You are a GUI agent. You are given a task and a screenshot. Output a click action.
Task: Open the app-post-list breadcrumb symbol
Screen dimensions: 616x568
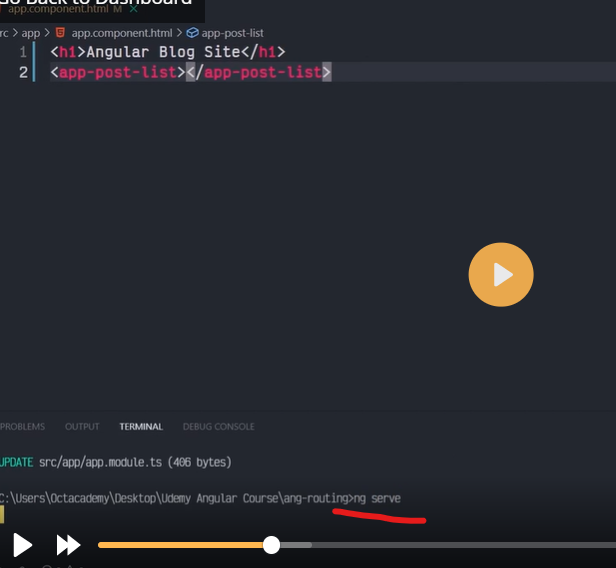click(x=232, y=32)
